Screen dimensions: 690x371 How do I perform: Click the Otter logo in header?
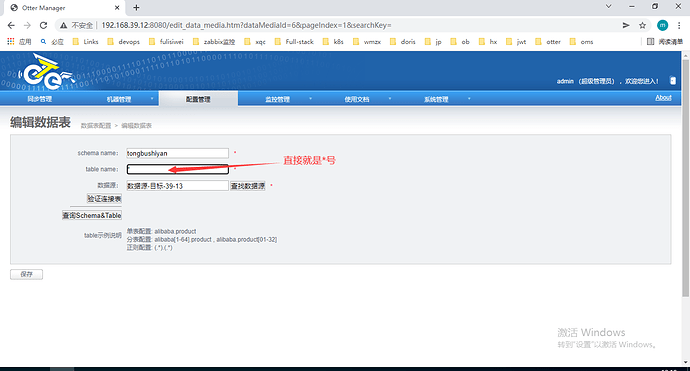pos(45,72)
